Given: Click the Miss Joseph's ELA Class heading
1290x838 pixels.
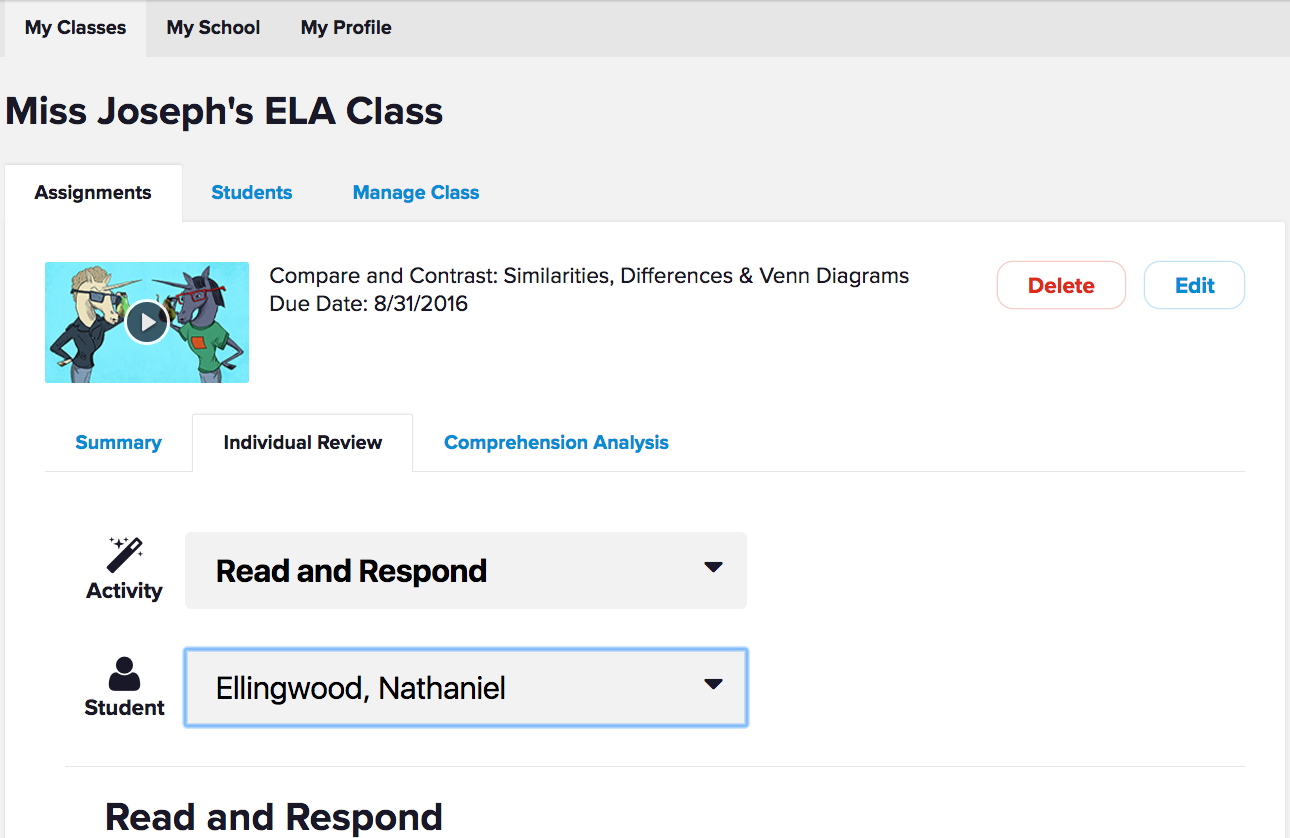Looking at the screenshot, I should [x=224, y=111].
